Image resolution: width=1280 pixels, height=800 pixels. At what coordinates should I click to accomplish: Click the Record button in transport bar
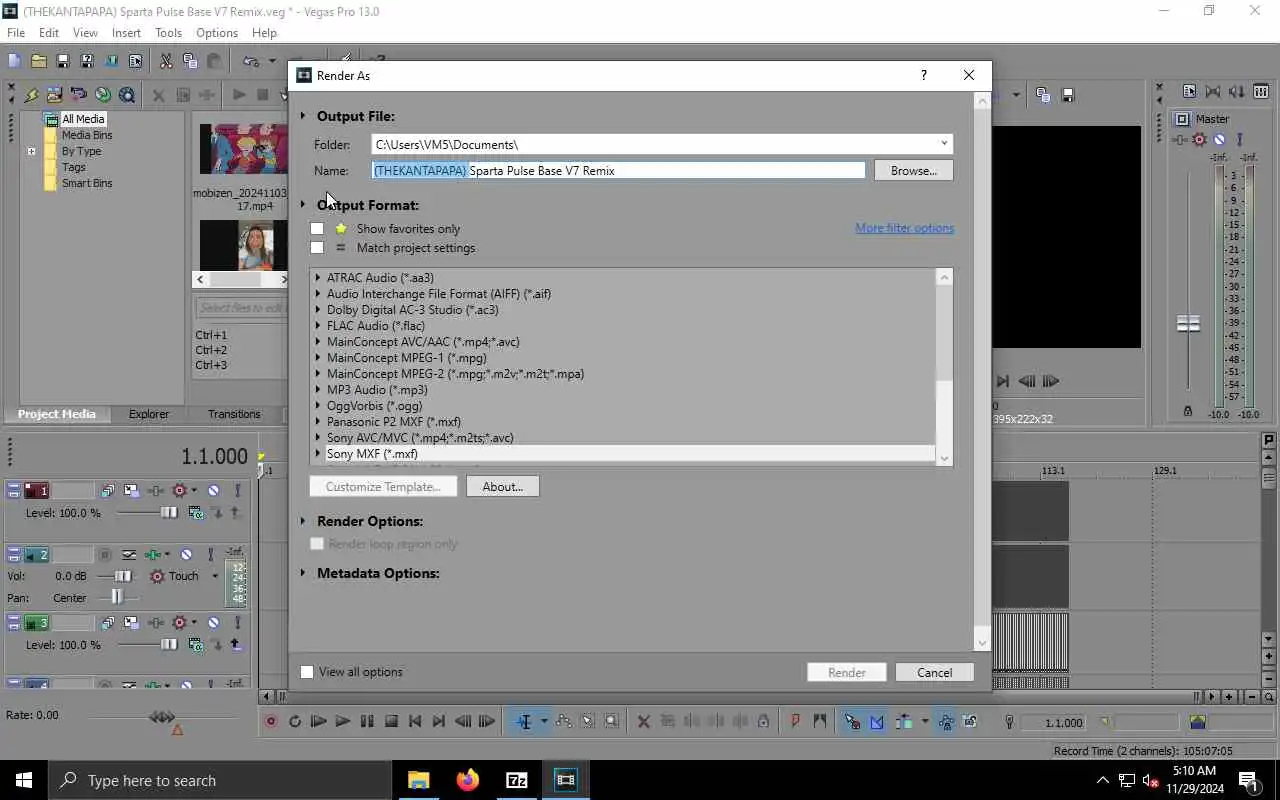271,721
